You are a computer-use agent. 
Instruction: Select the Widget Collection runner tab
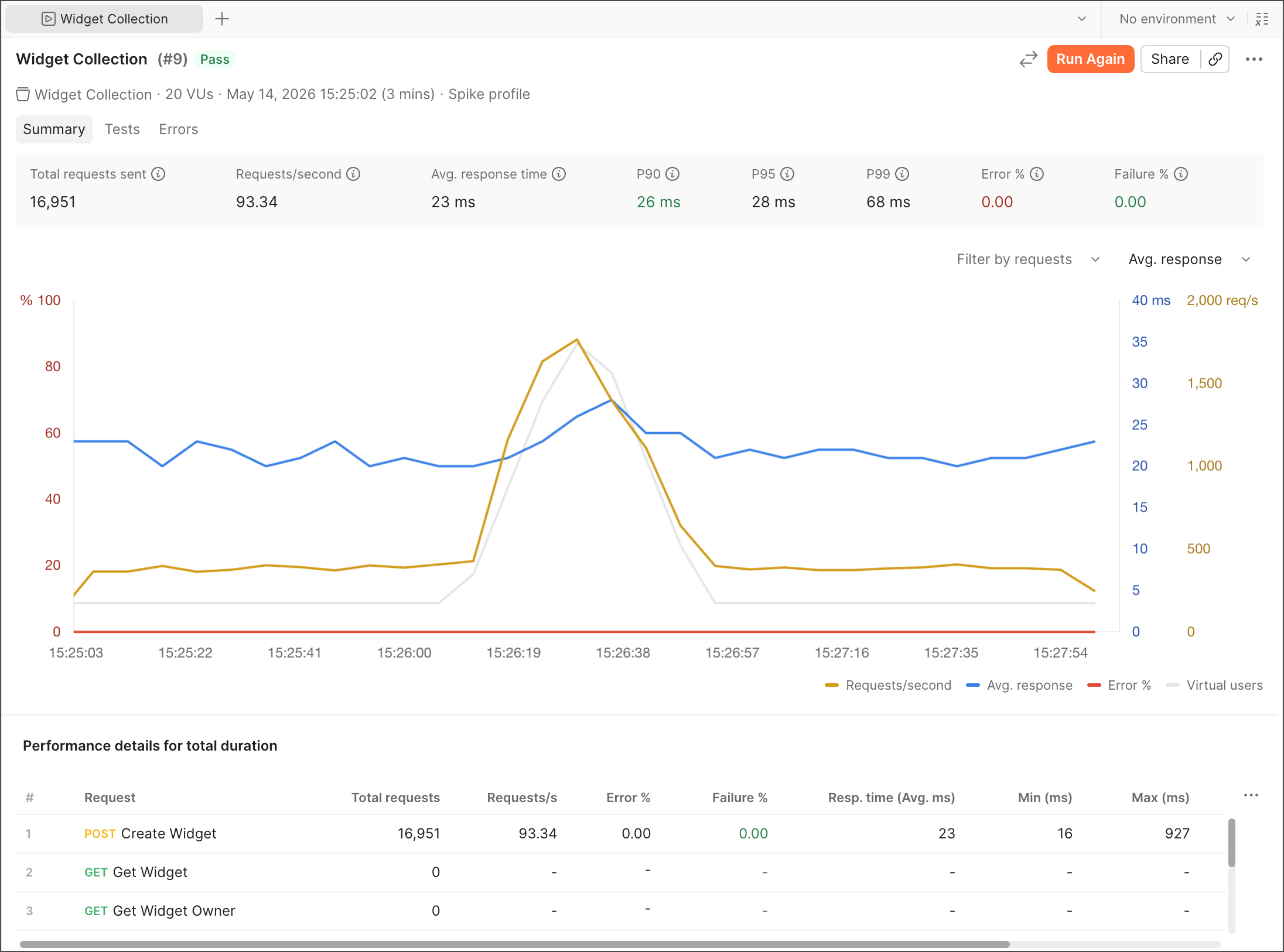coord(104,19)
